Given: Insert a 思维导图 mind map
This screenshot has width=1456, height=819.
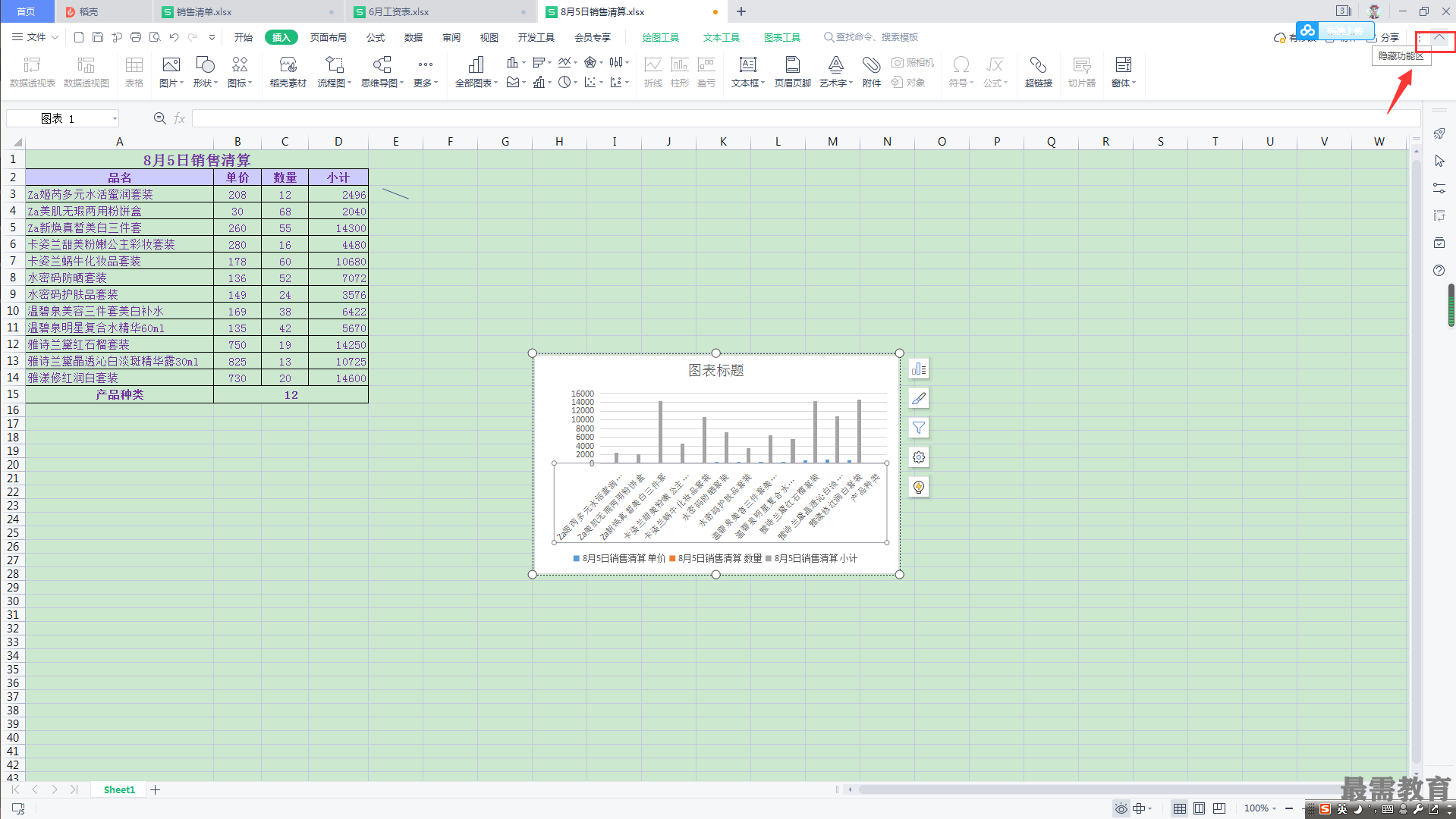Looking at the screenshot, I should tap(382, 72).
